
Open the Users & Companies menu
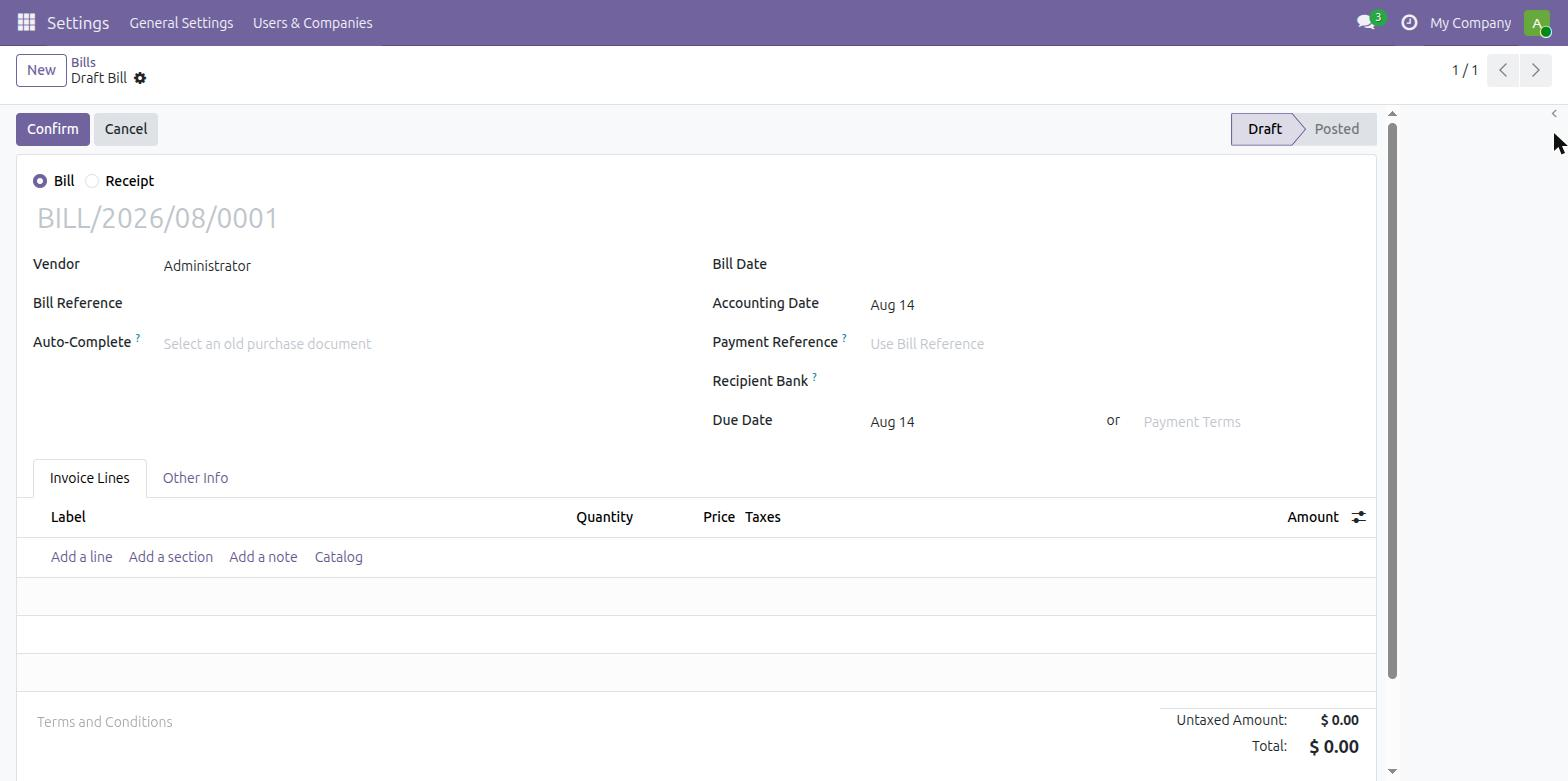pos(313,22)
